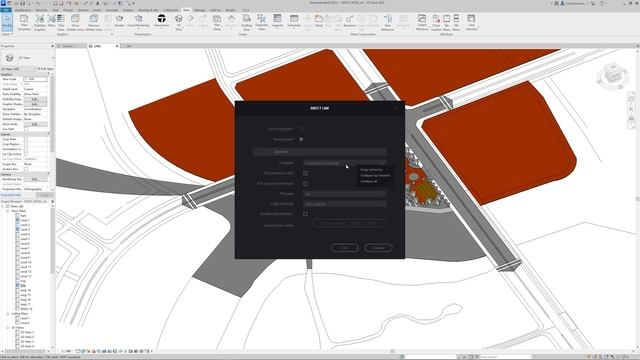
Task: Open Render in Cloud tool
Action: pos(139,20)
